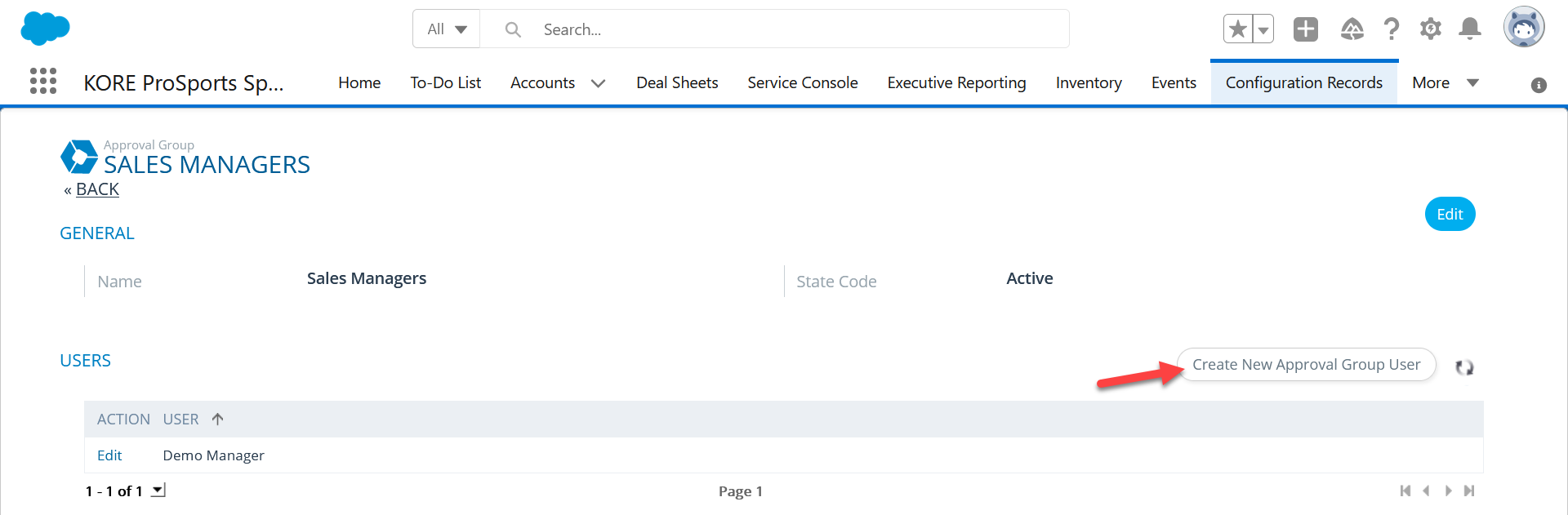
Task: Click Create New Approval Group User
Action: pos(1306,364)
